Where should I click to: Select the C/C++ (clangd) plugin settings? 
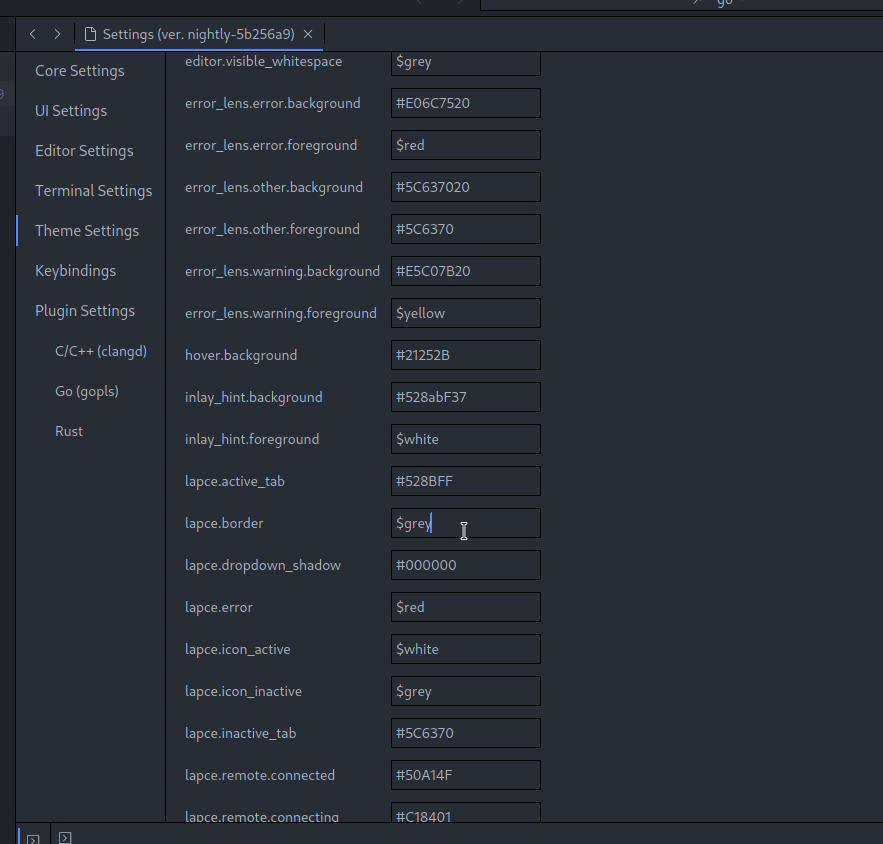coord(100,350)
